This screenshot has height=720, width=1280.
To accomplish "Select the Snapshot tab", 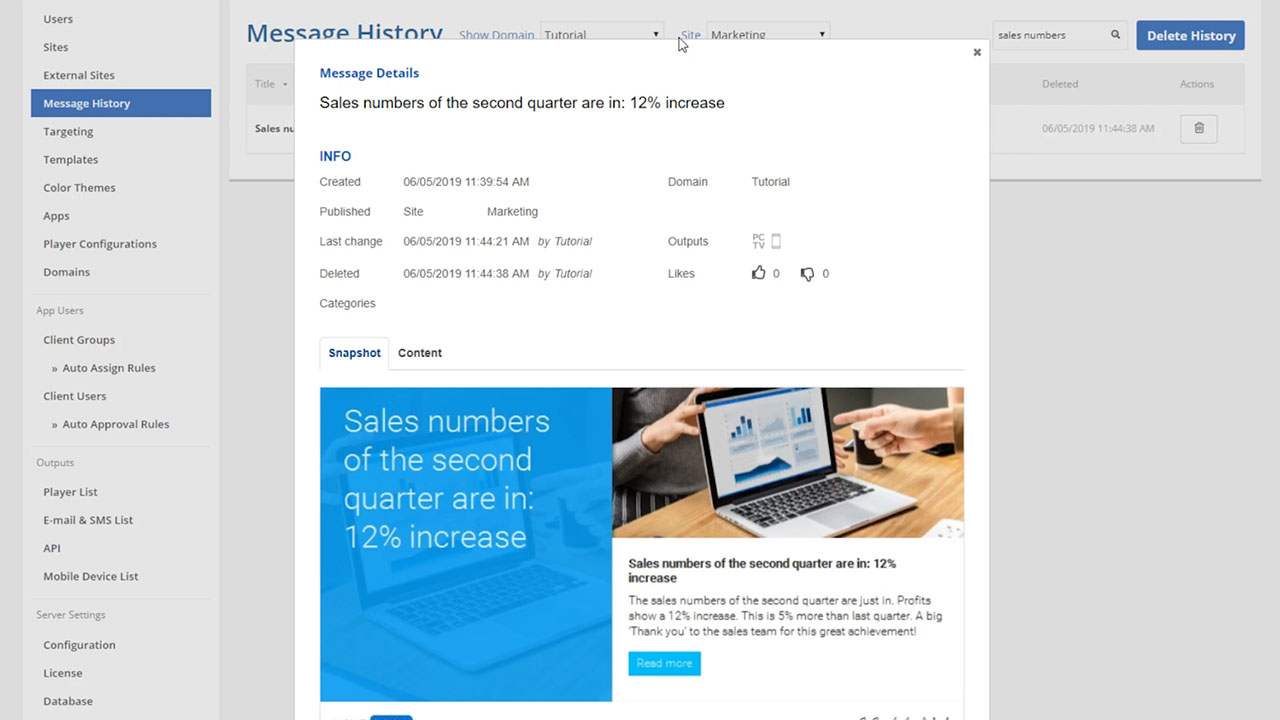I will pyautogui.click(x=354, y=353).
